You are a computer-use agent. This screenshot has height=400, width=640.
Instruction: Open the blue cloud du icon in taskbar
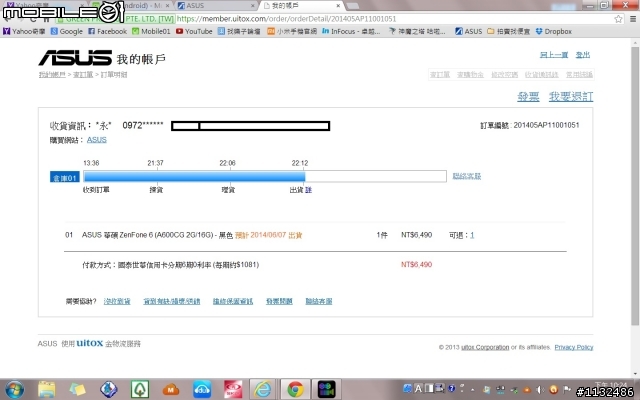coord(202,389)
